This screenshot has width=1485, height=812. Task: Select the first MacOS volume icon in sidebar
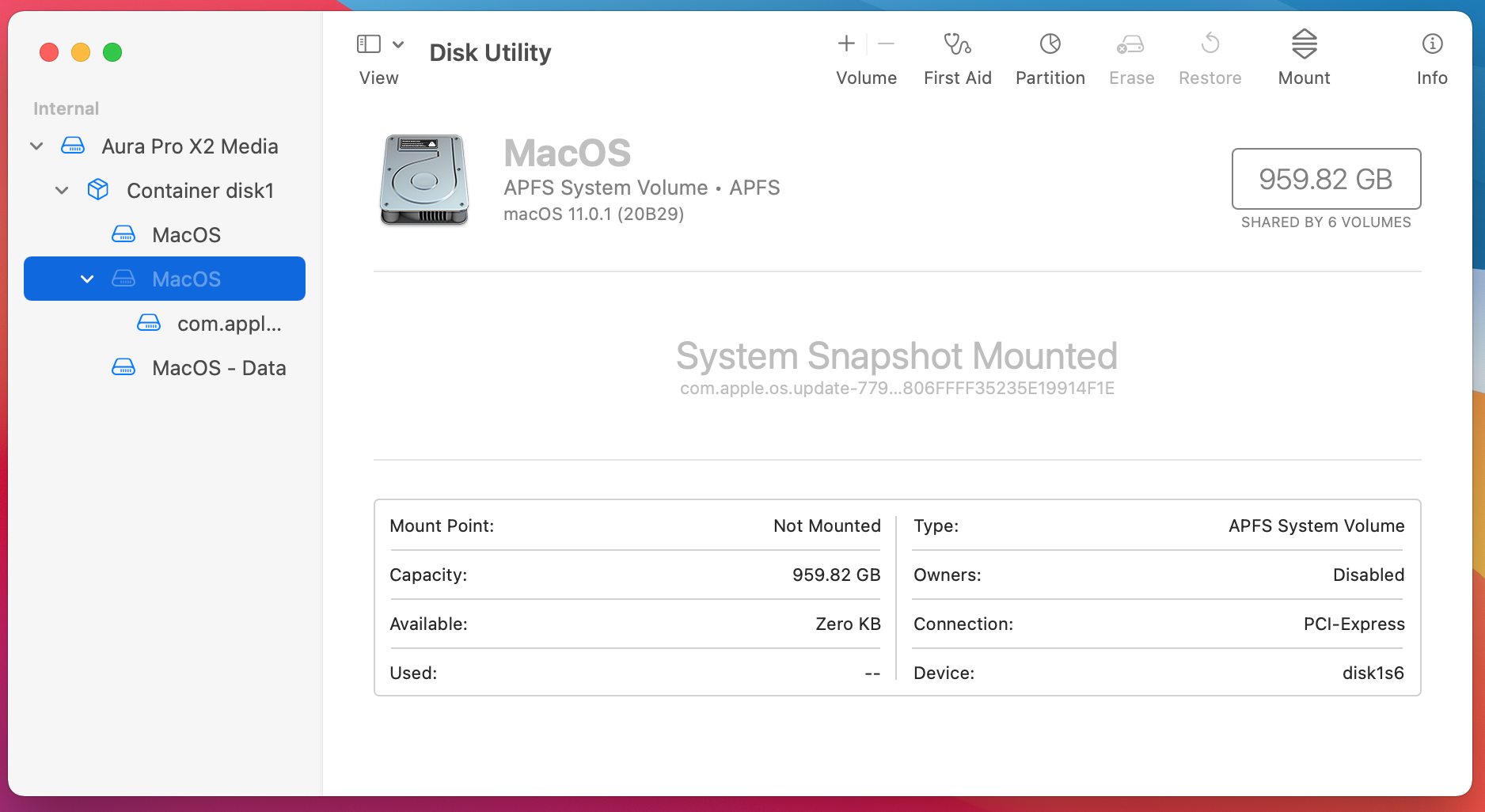tap(123, 234)
